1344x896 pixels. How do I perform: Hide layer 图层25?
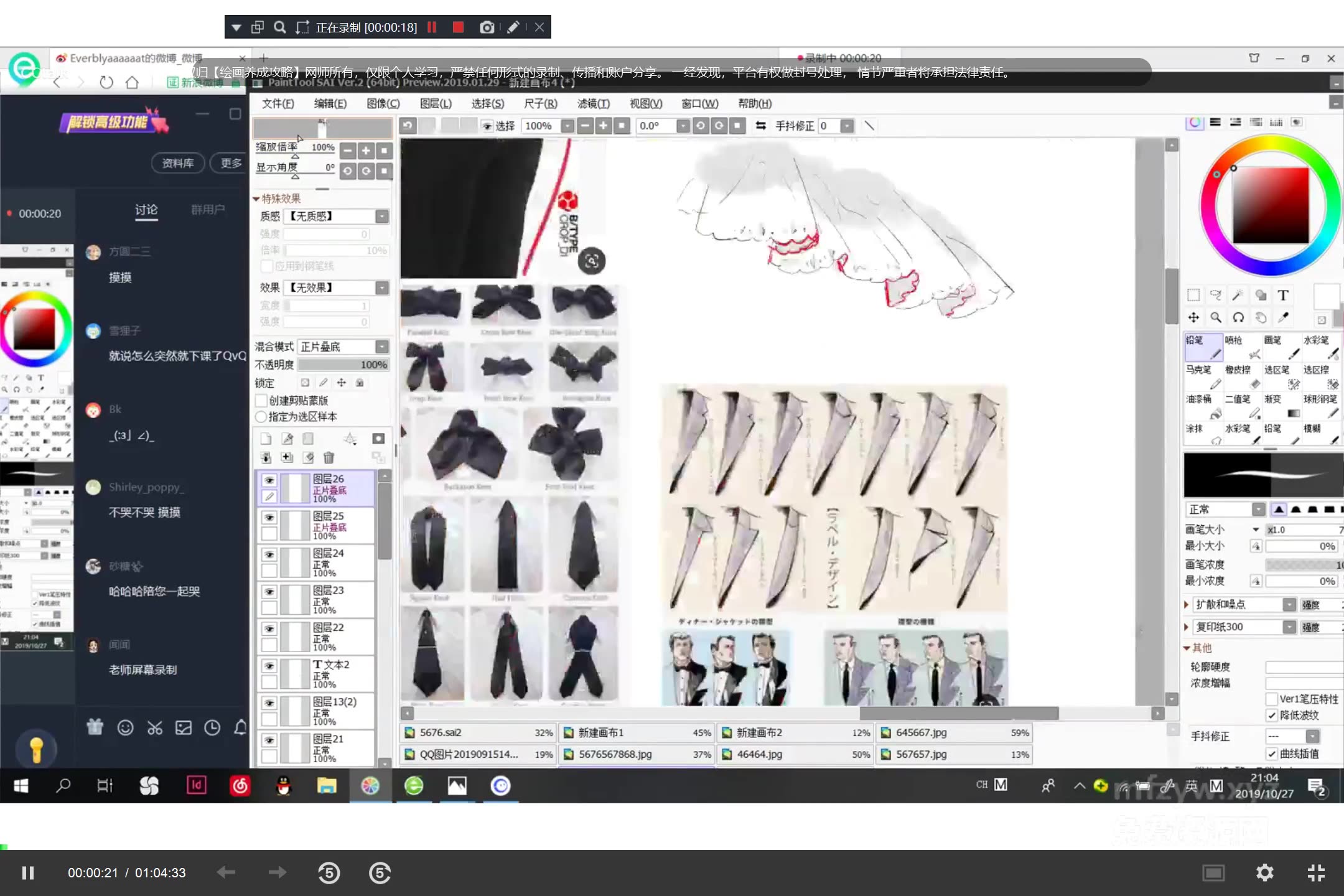click(269, 518)
